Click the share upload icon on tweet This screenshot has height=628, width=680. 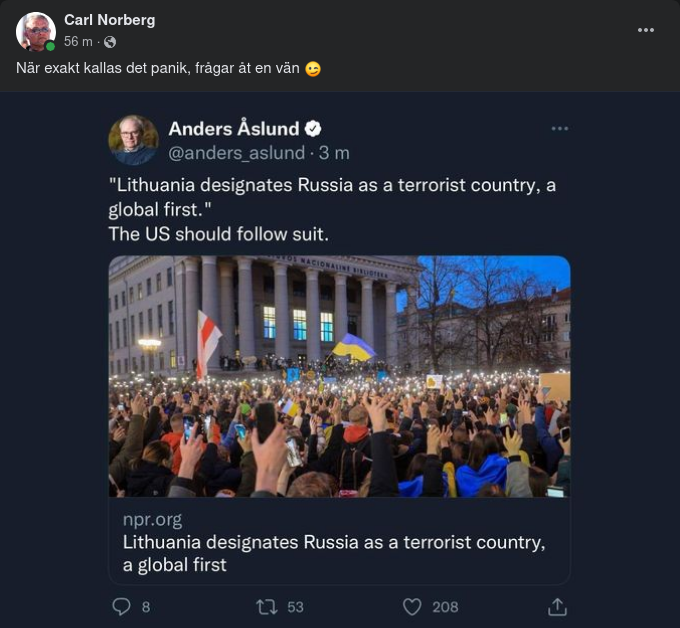(558, 606)
